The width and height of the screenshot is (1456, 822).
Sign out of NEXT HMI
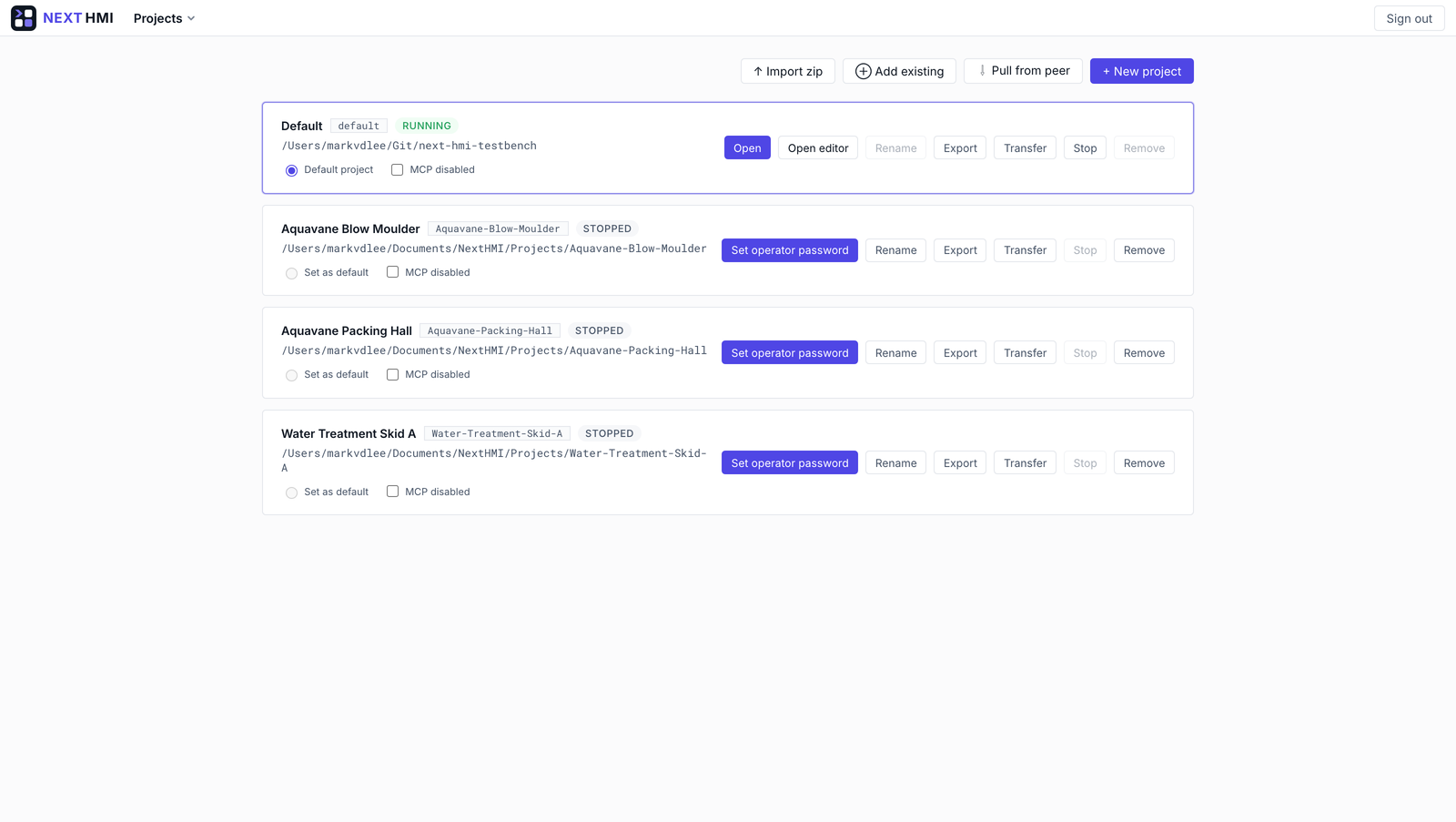1409,18
